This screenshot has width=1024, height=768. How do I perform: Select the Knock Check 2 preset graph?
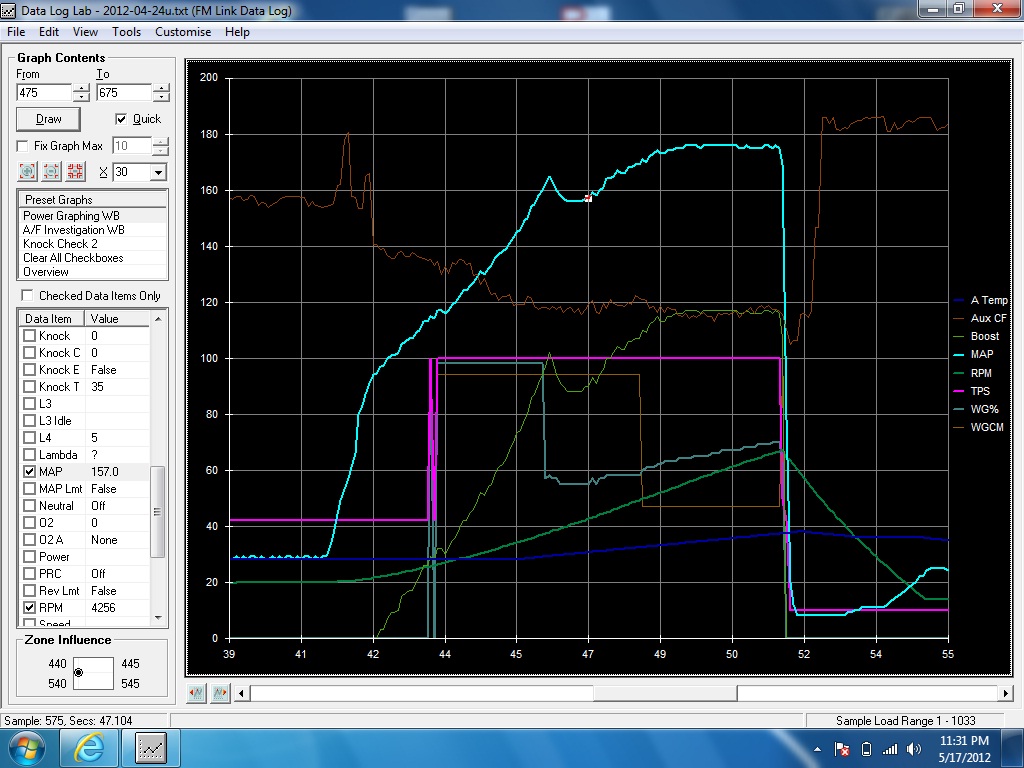point(61,243)
